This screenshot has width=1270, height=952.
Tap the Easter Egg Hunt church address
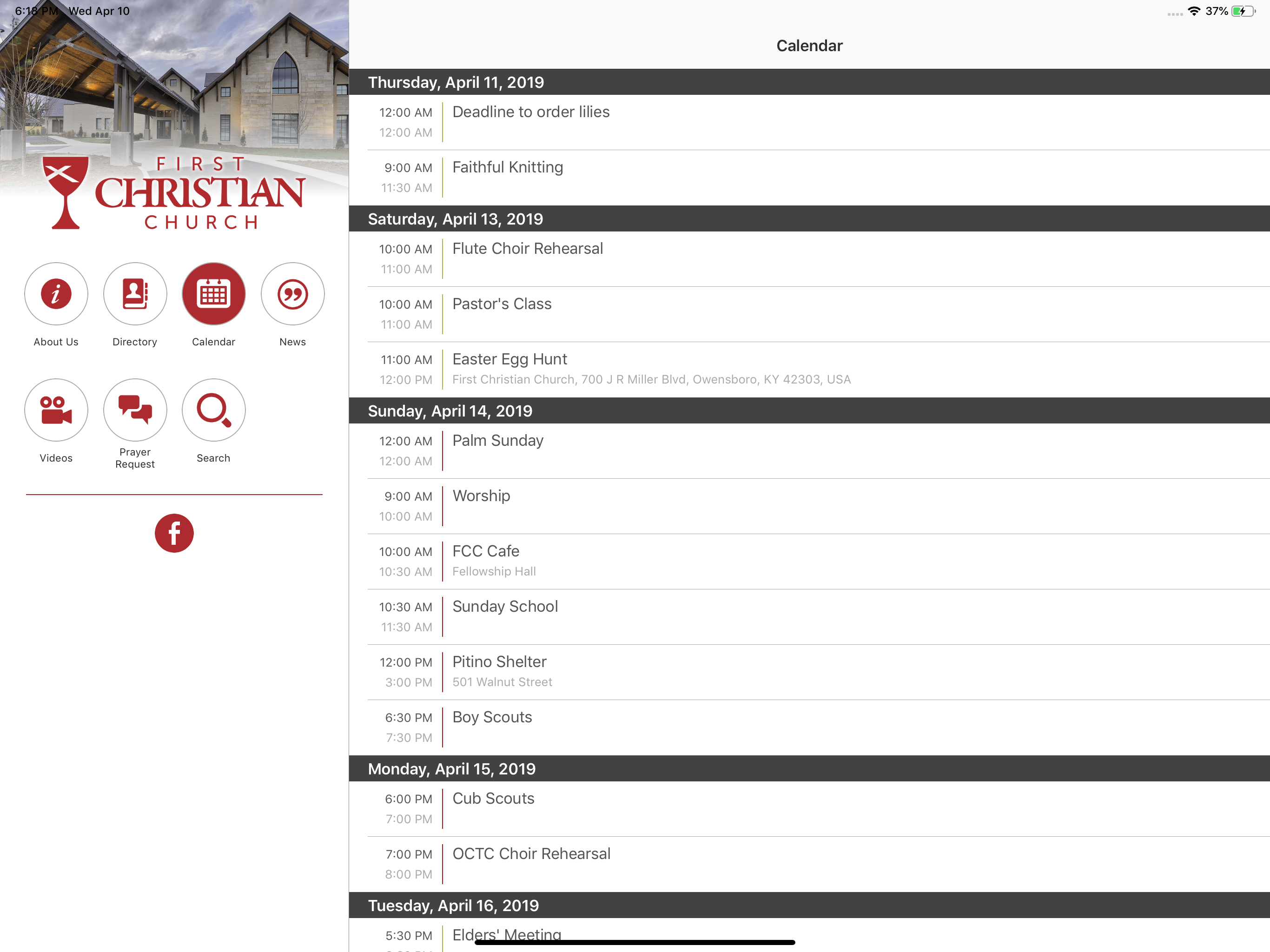coord(651,379)
